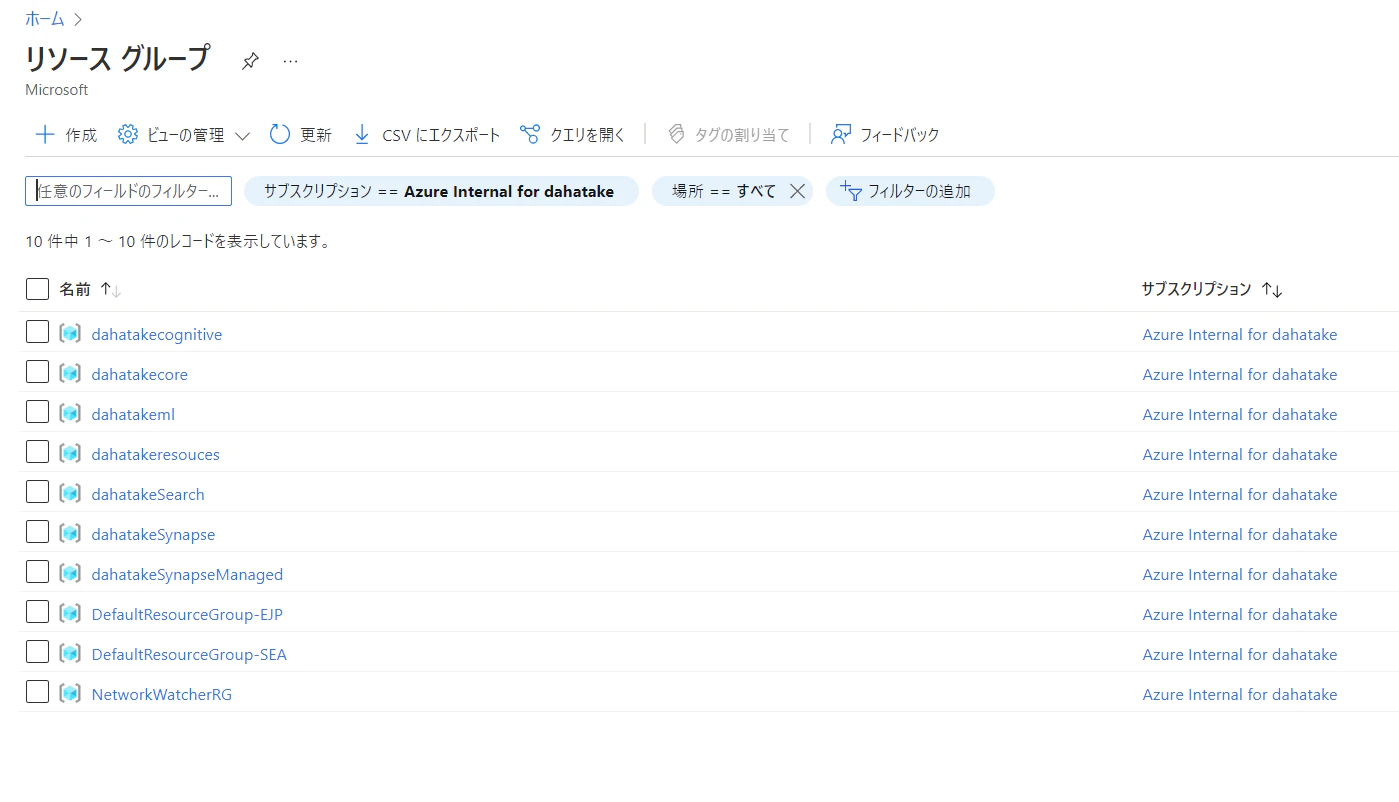Open the 場所 == すべて filter
The width and height of the screenshot is (1399, 802).
724,191
